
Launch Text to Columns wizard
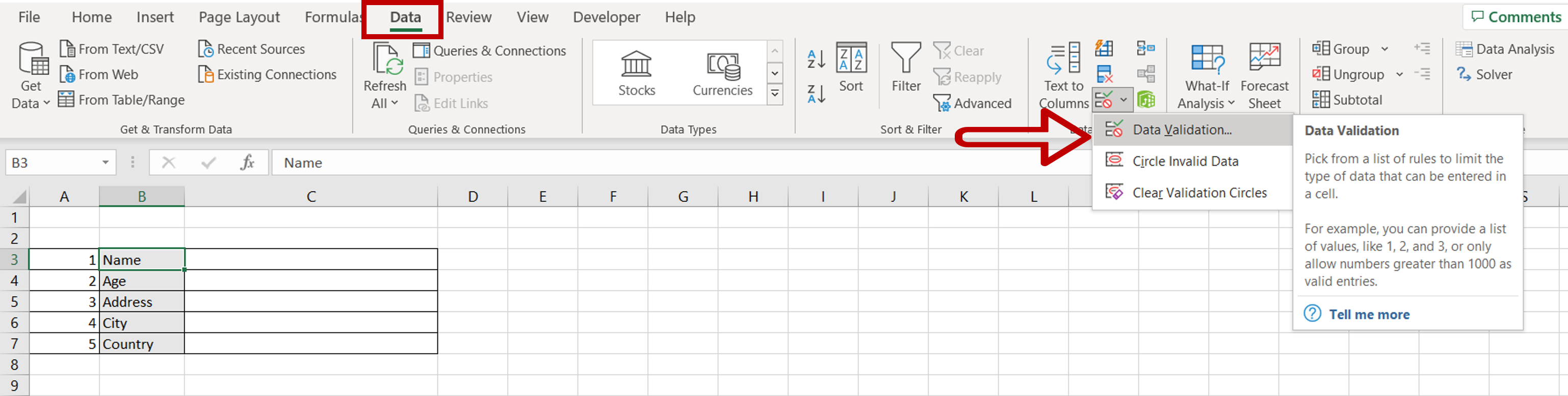click(1063, 76)
